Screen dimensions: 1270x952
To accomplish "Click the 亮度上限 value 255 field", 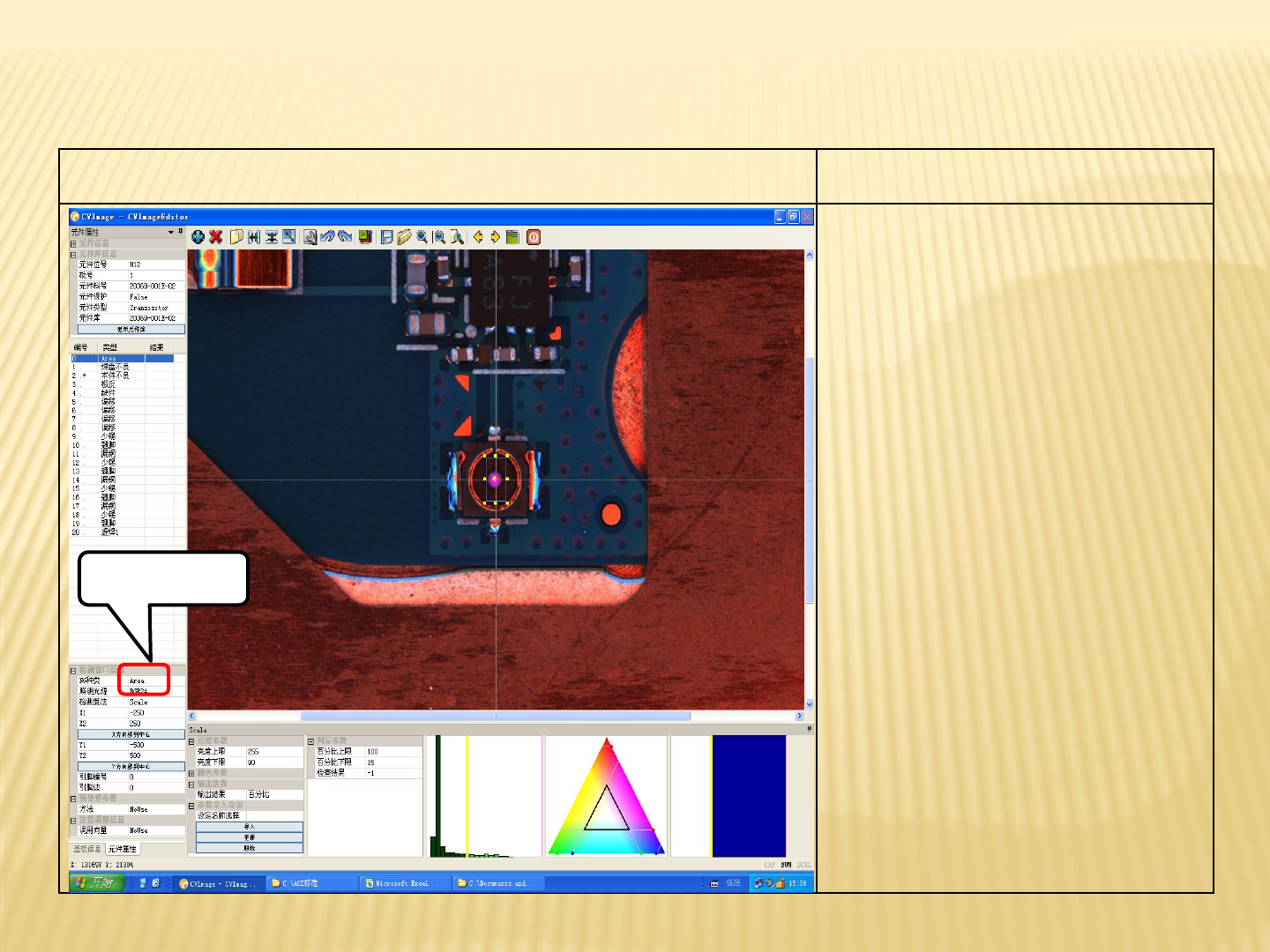I will (274, 752).
